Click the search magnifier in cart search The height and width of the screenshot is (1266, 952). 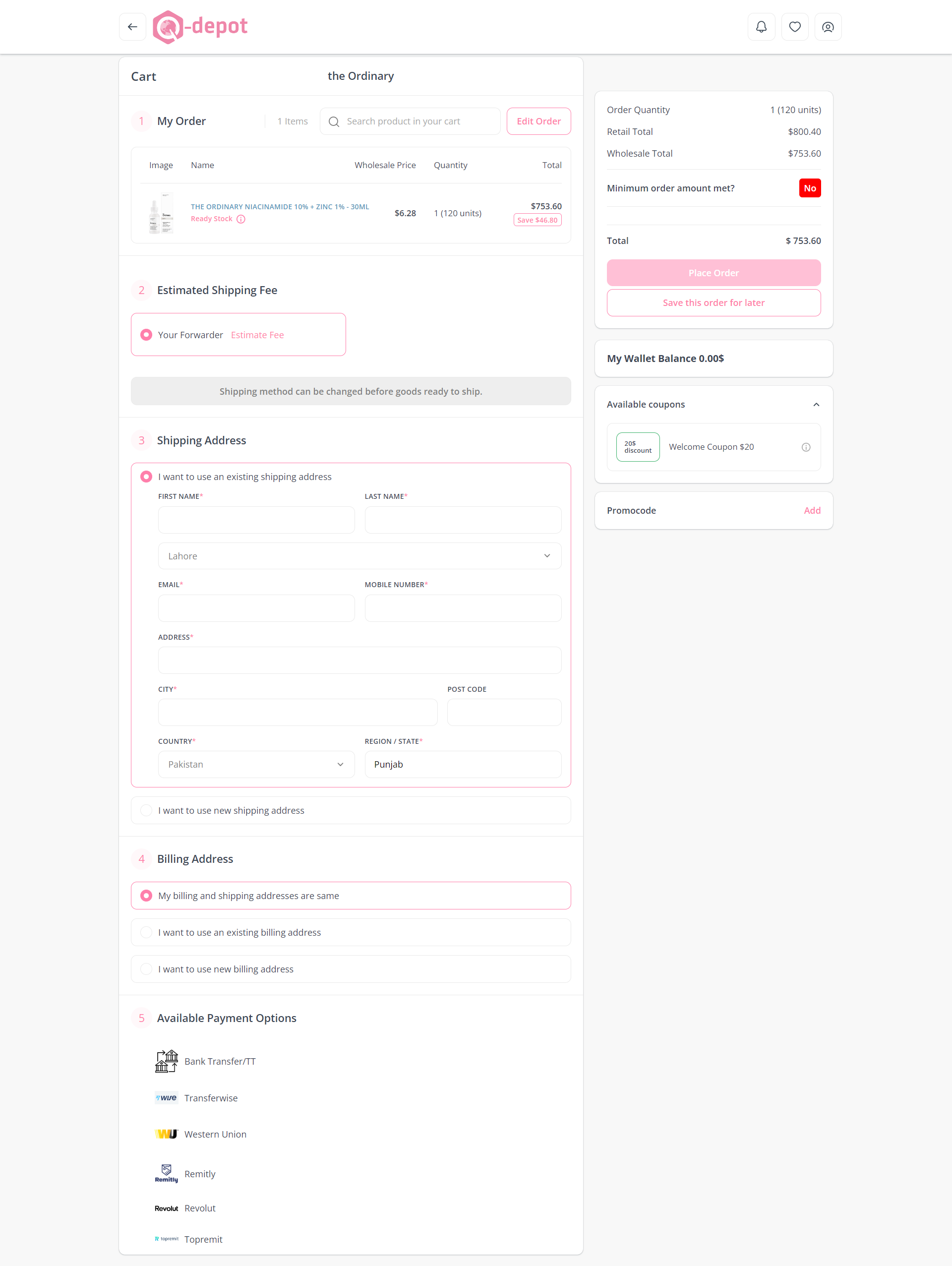click(334, 121)
